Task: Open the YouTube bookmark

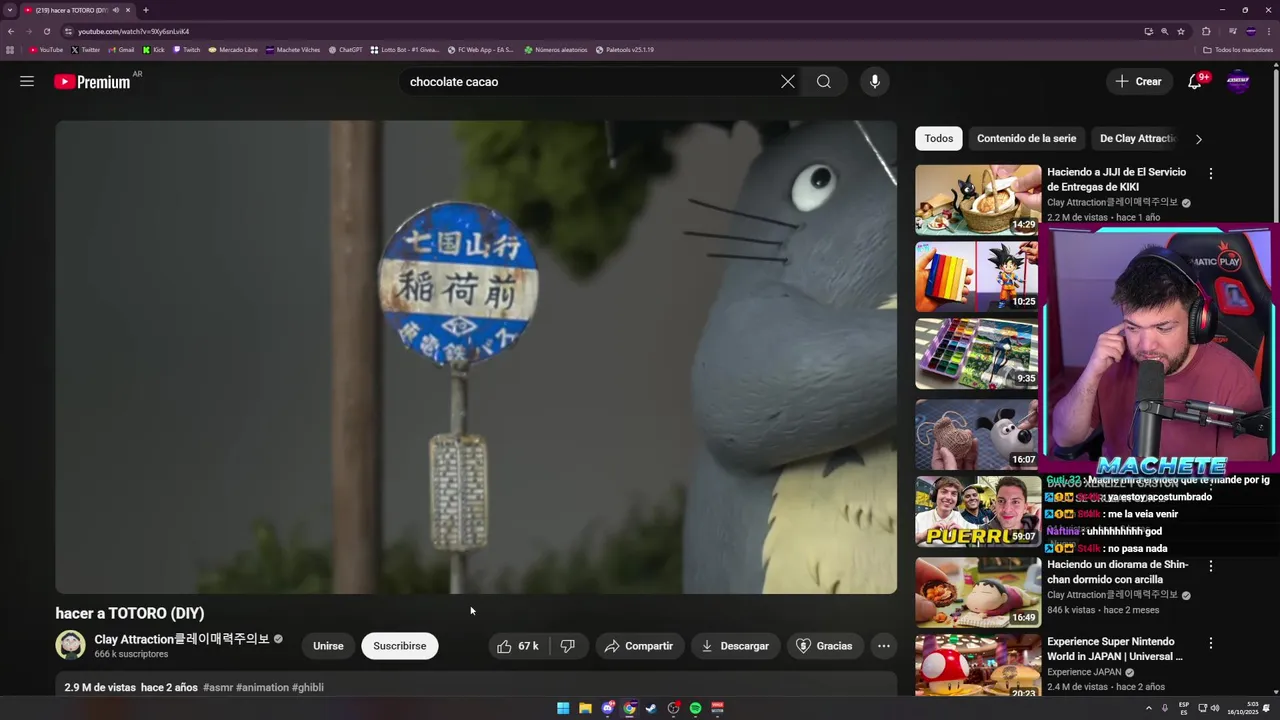Action: (x=46, y=50)
